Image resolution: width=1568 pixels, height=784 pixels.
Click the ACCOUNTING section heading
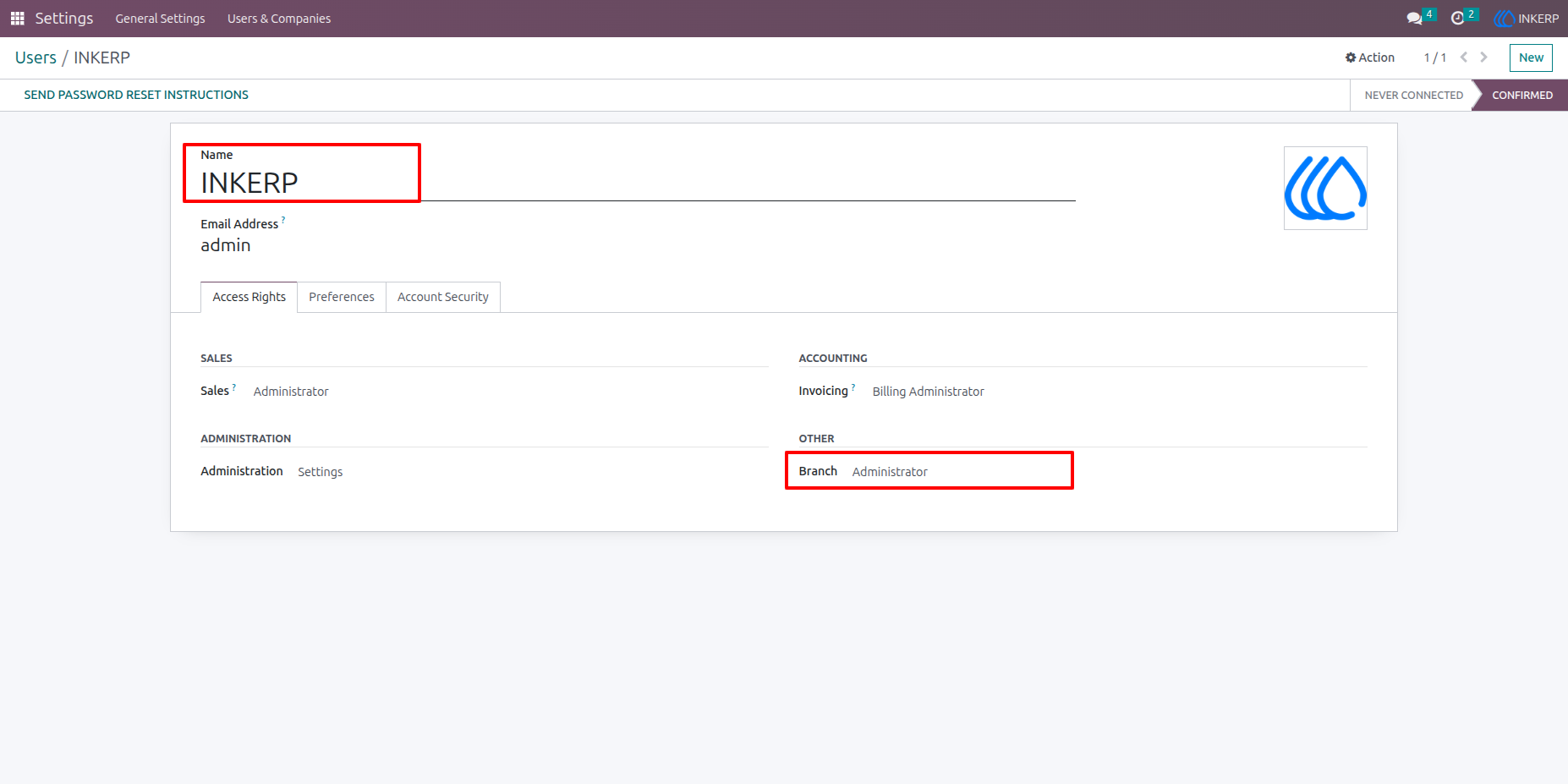click(x=833, y=359)
